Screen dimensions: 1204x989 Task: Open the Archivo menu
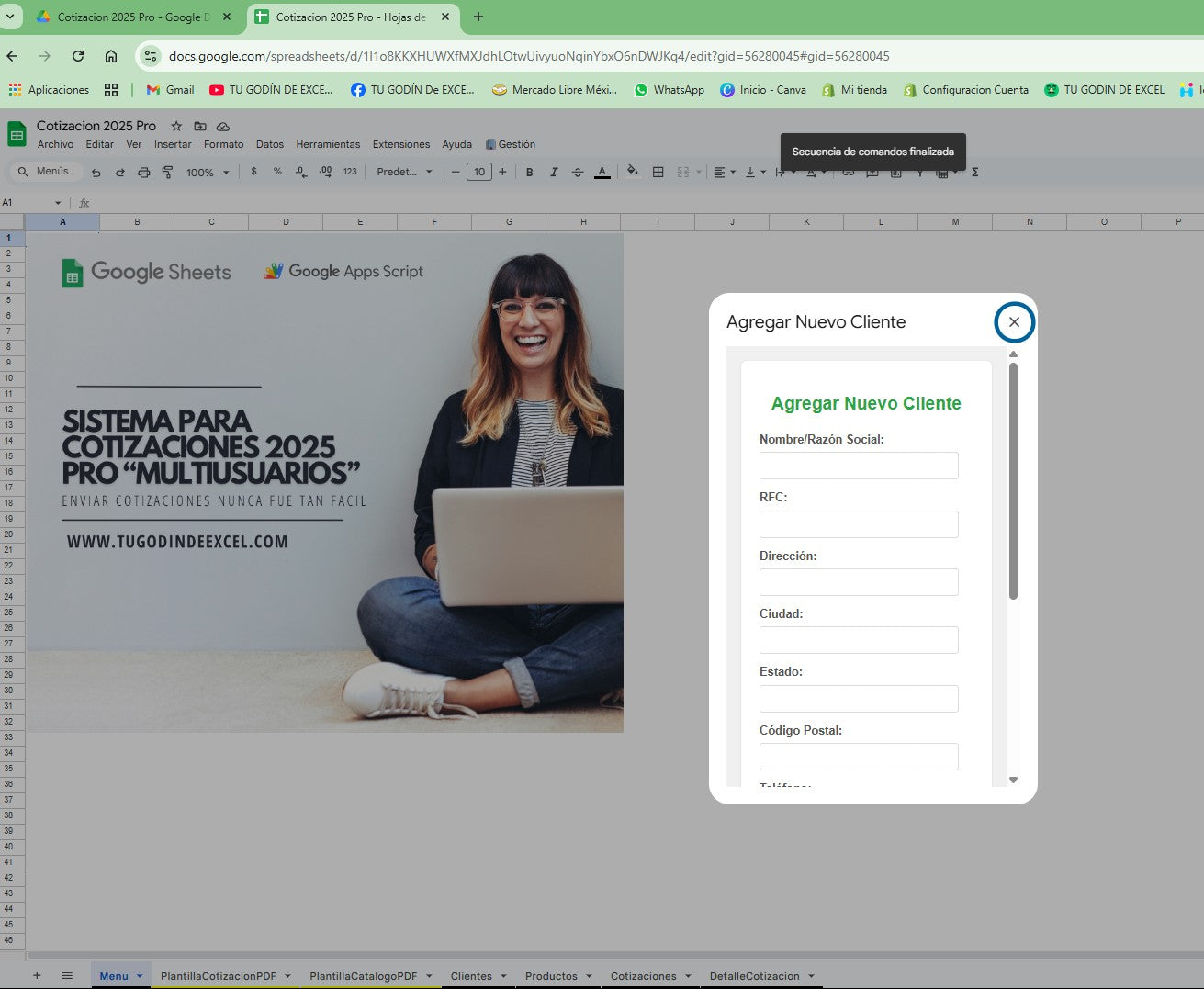tap(55, 144)
